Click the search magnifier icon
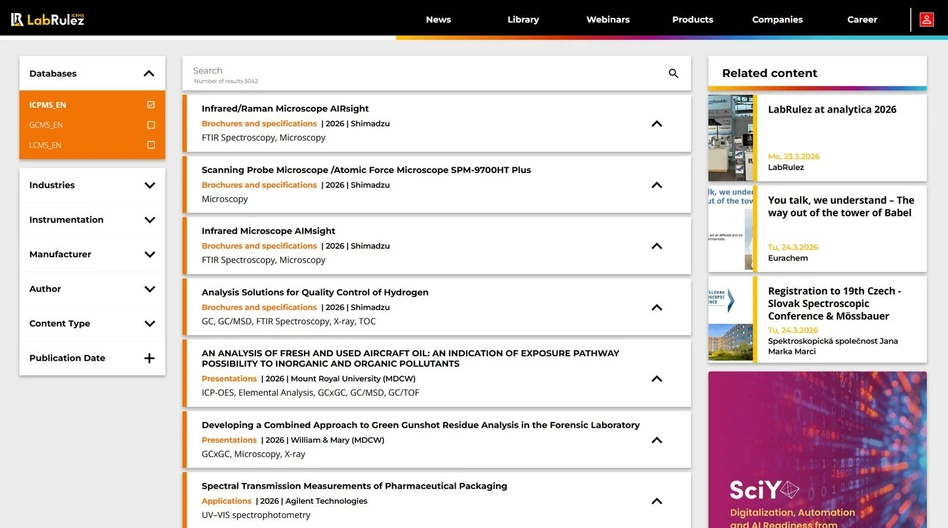 (x=673, y=74)
